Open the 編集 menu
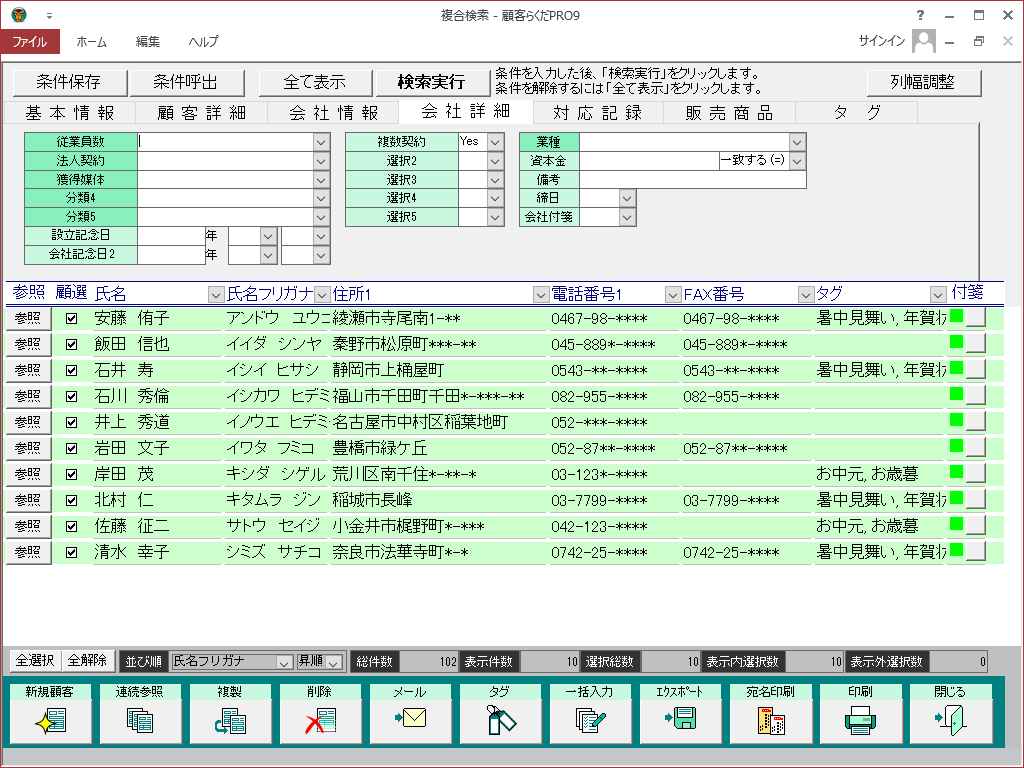 [148, 41]
